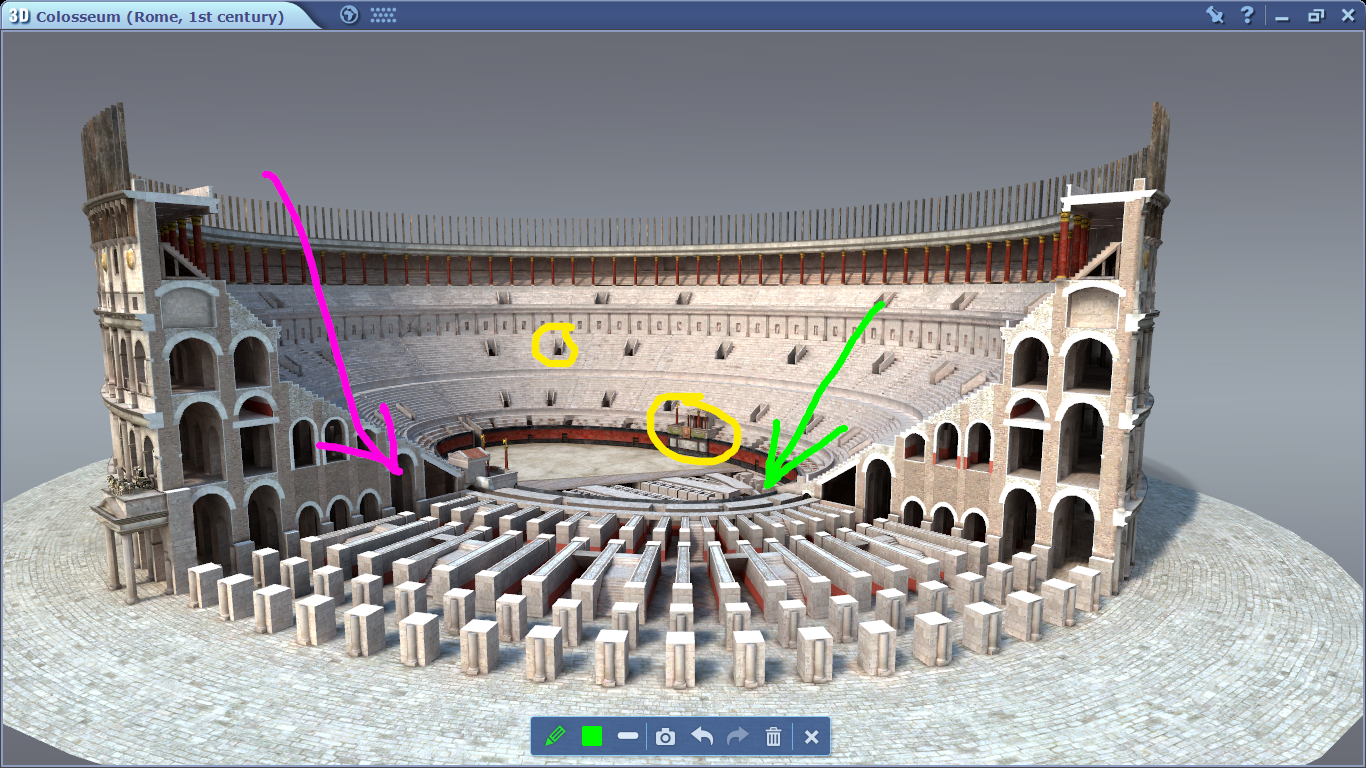Image resolution: width=1366 pixels, height=768 pixels.
Task: Pin the window with the pushpin icon
Action: pos(1215,15)
